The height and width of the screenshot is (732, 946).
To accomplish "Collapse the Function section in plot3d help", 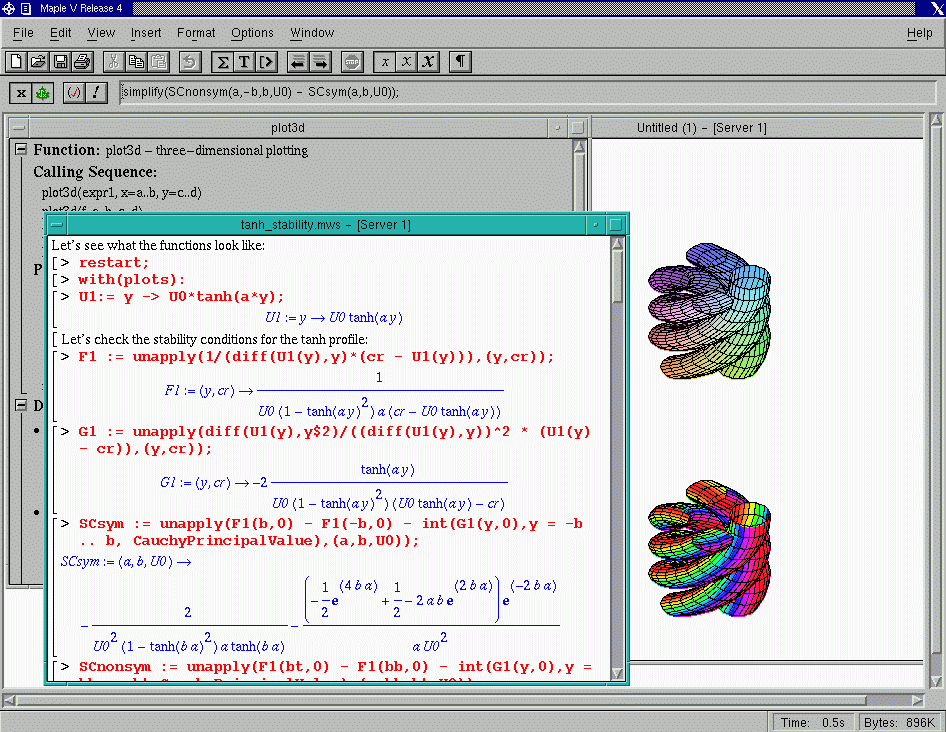I will click(x=20, y=150).
